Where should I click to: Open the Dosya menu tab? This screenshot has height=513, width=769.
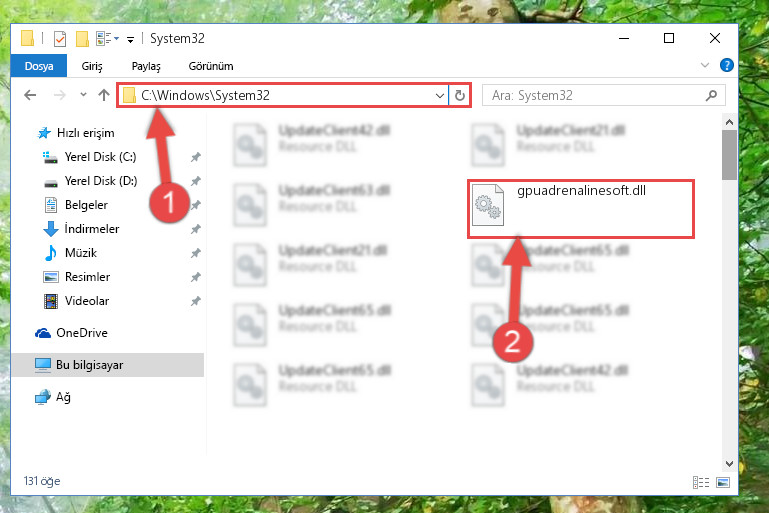pos(39,66)
